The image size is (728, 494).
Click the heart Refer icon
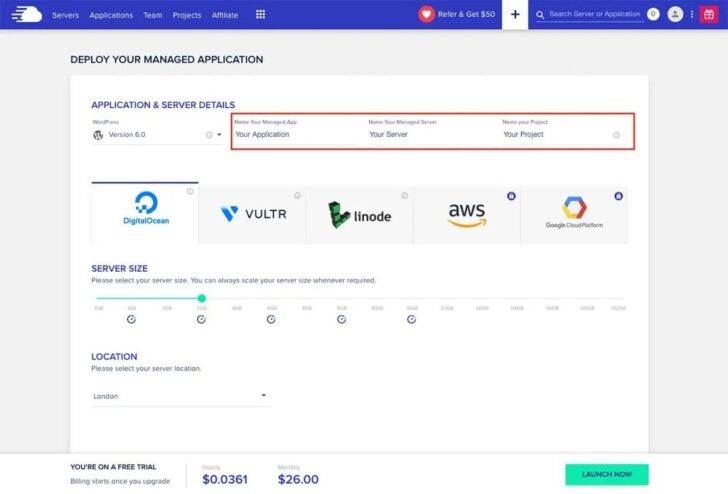pos(426,14)
